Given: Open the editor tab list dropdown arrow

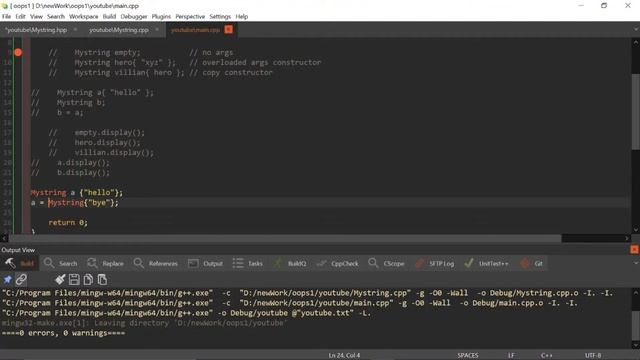Looking at the screenshot, I should 636,29.
